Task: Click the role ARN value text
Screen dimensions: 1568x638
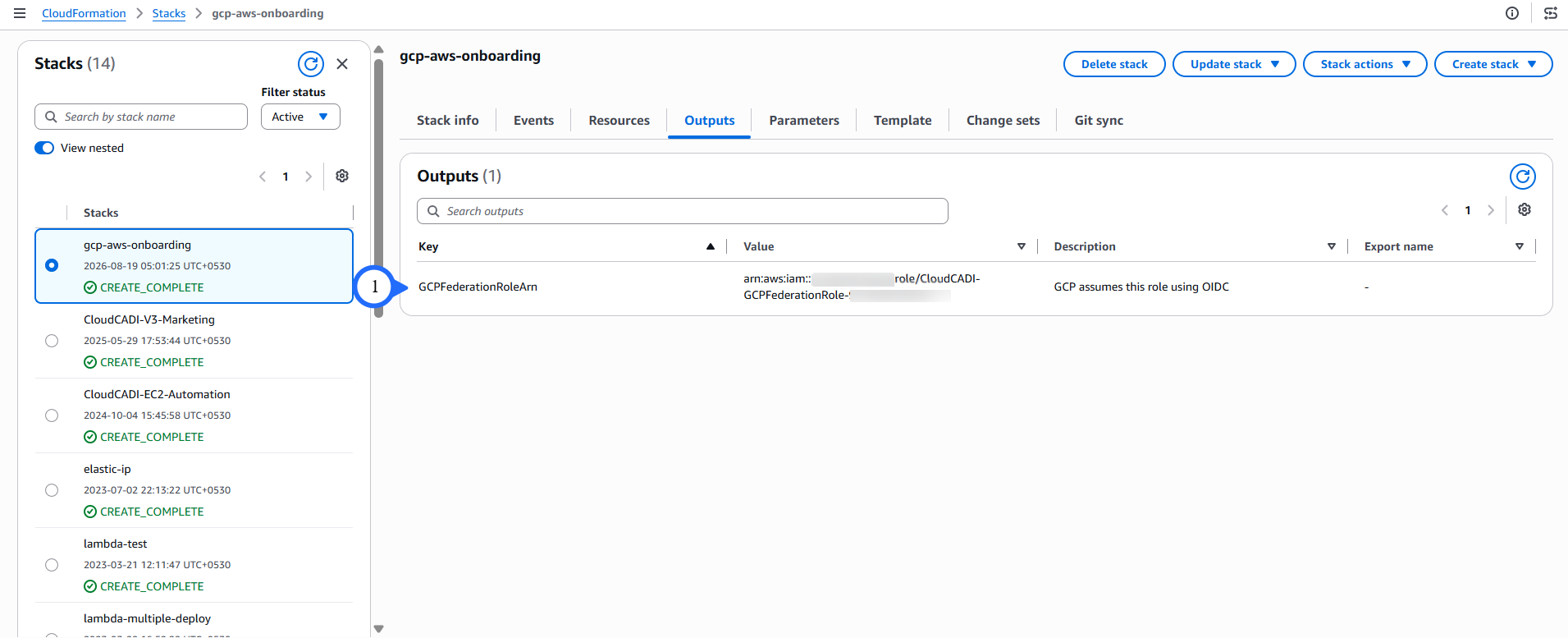Action: pos(862,287)
